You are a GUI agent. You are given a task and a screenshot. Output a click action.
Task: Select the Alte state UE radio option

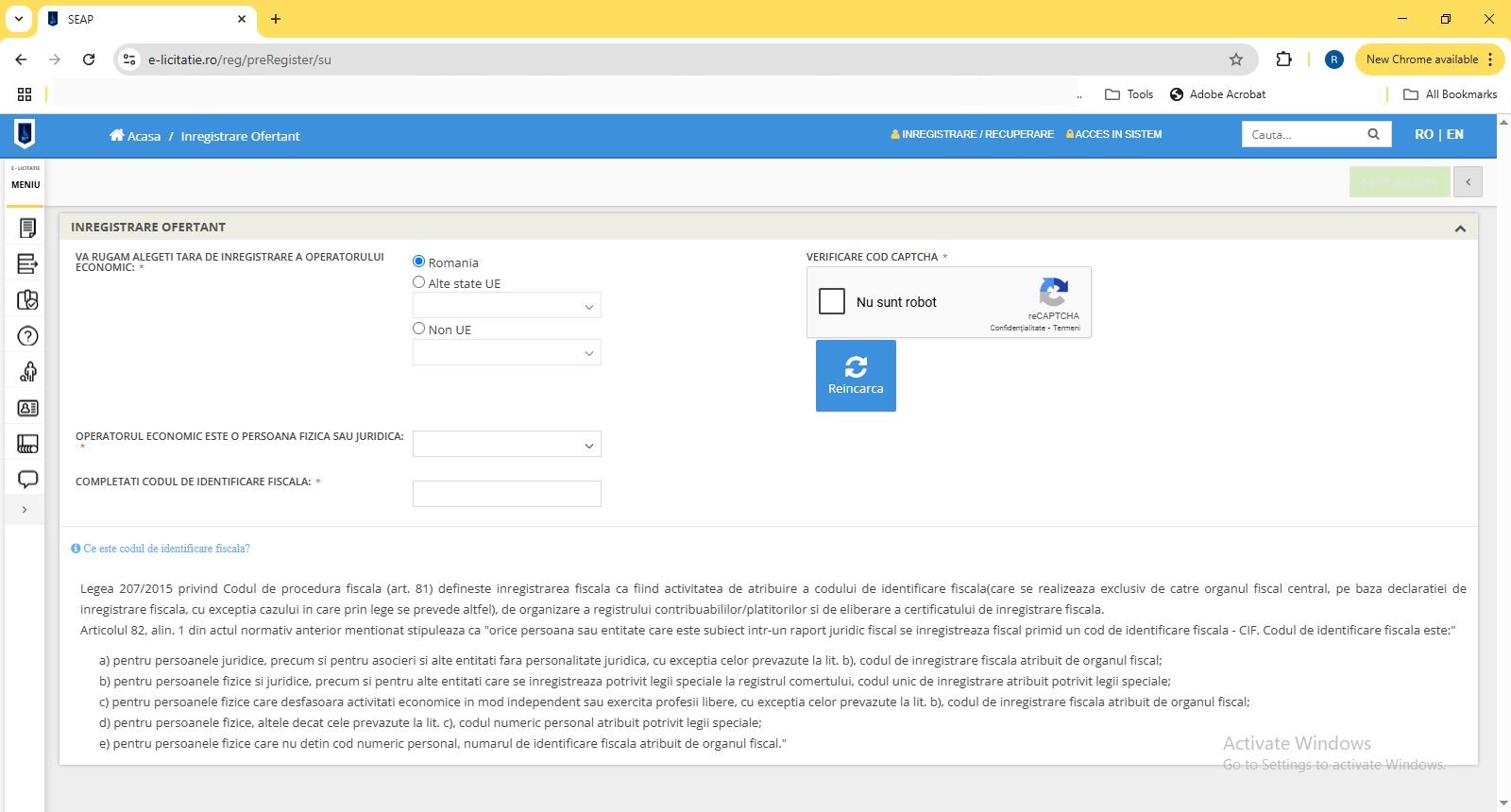tap(419, 282)
